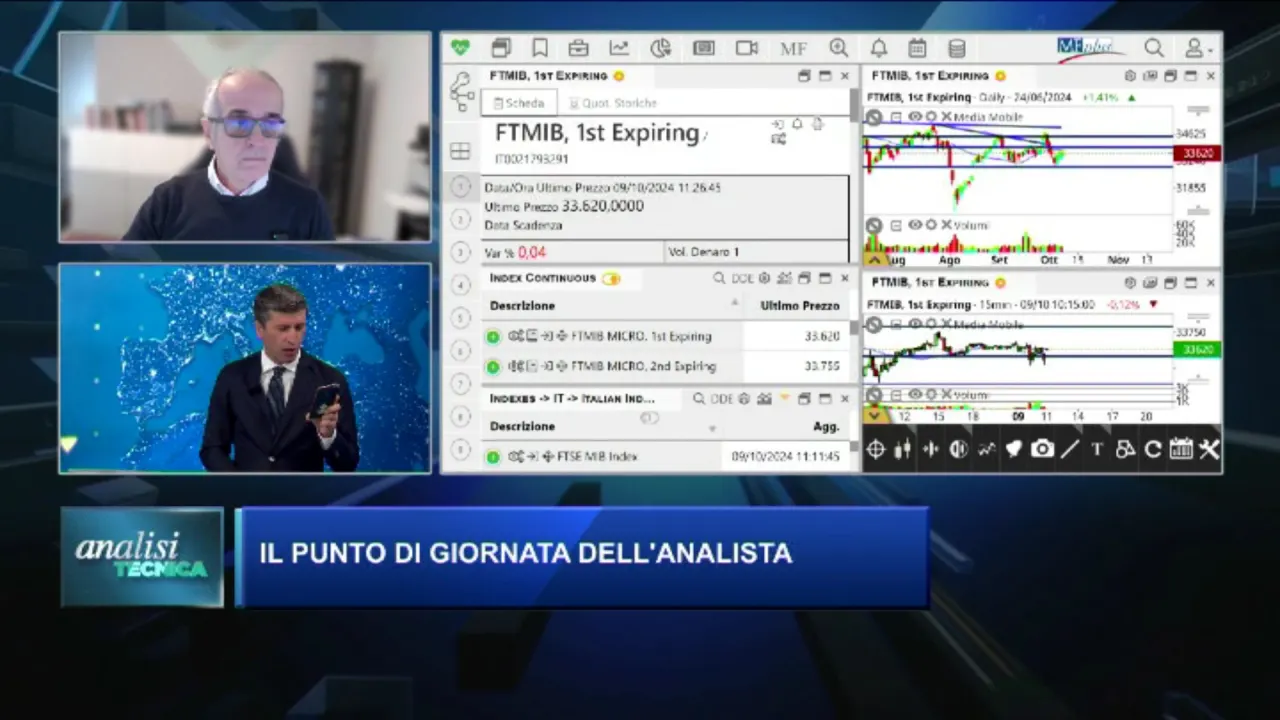Viewport: 1280px width, 720px height.
Task: Click green status dot of FTMIB MICRO 1st Expiring
Action: 493,337
